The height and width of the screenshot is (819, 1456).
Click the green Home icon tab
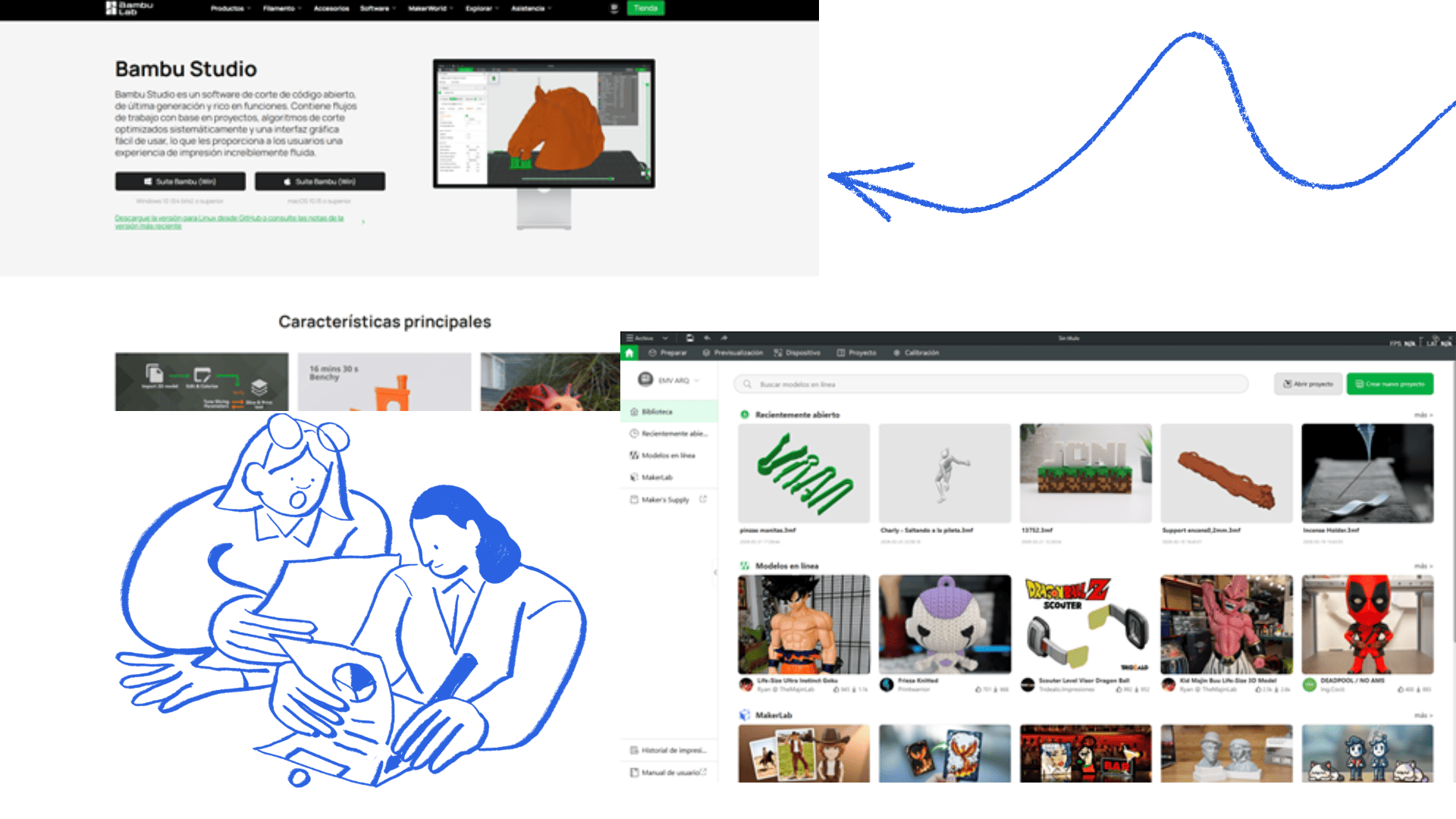point(629,353)
